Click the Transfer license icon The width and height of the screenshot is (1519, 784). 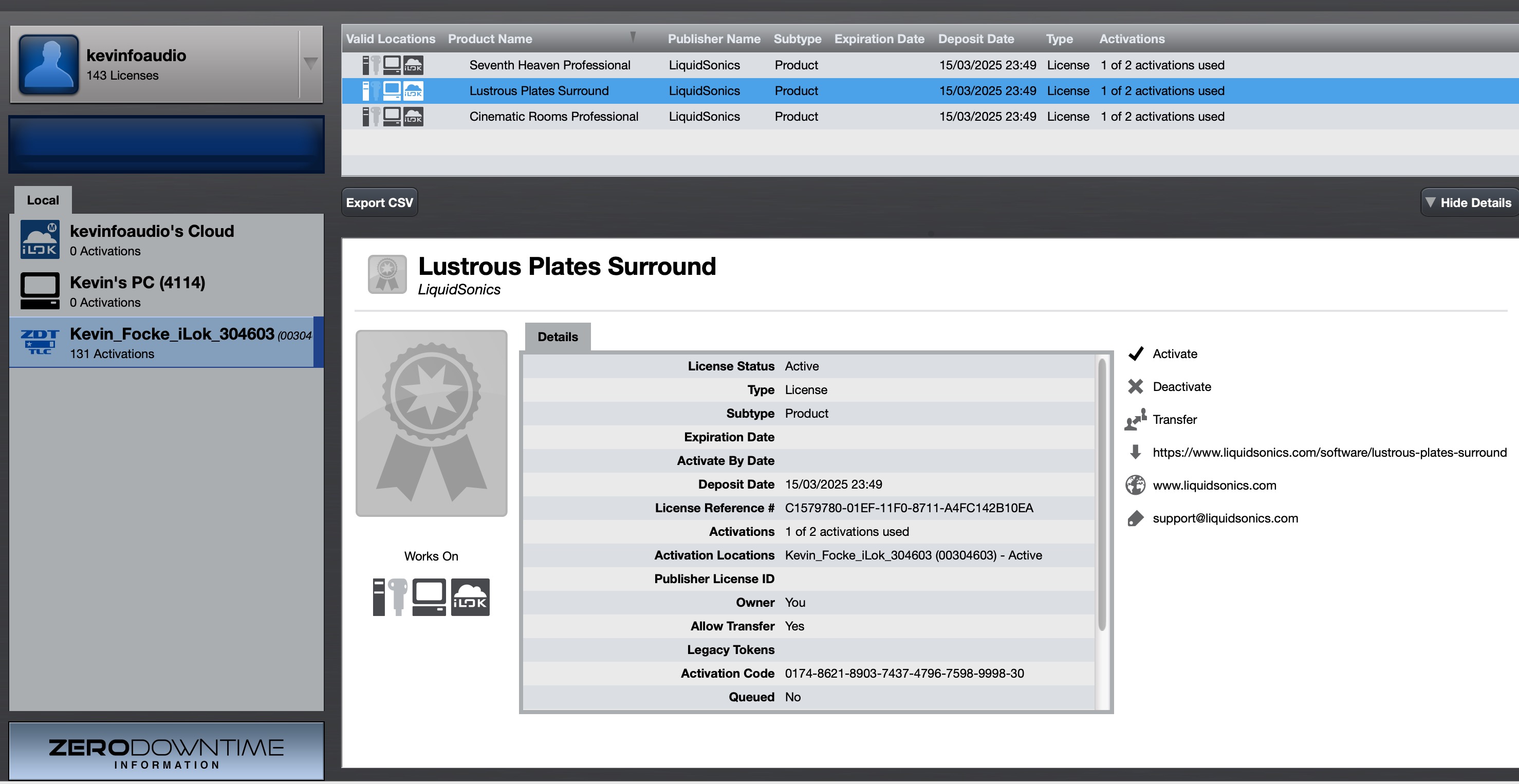[1135, 420]
